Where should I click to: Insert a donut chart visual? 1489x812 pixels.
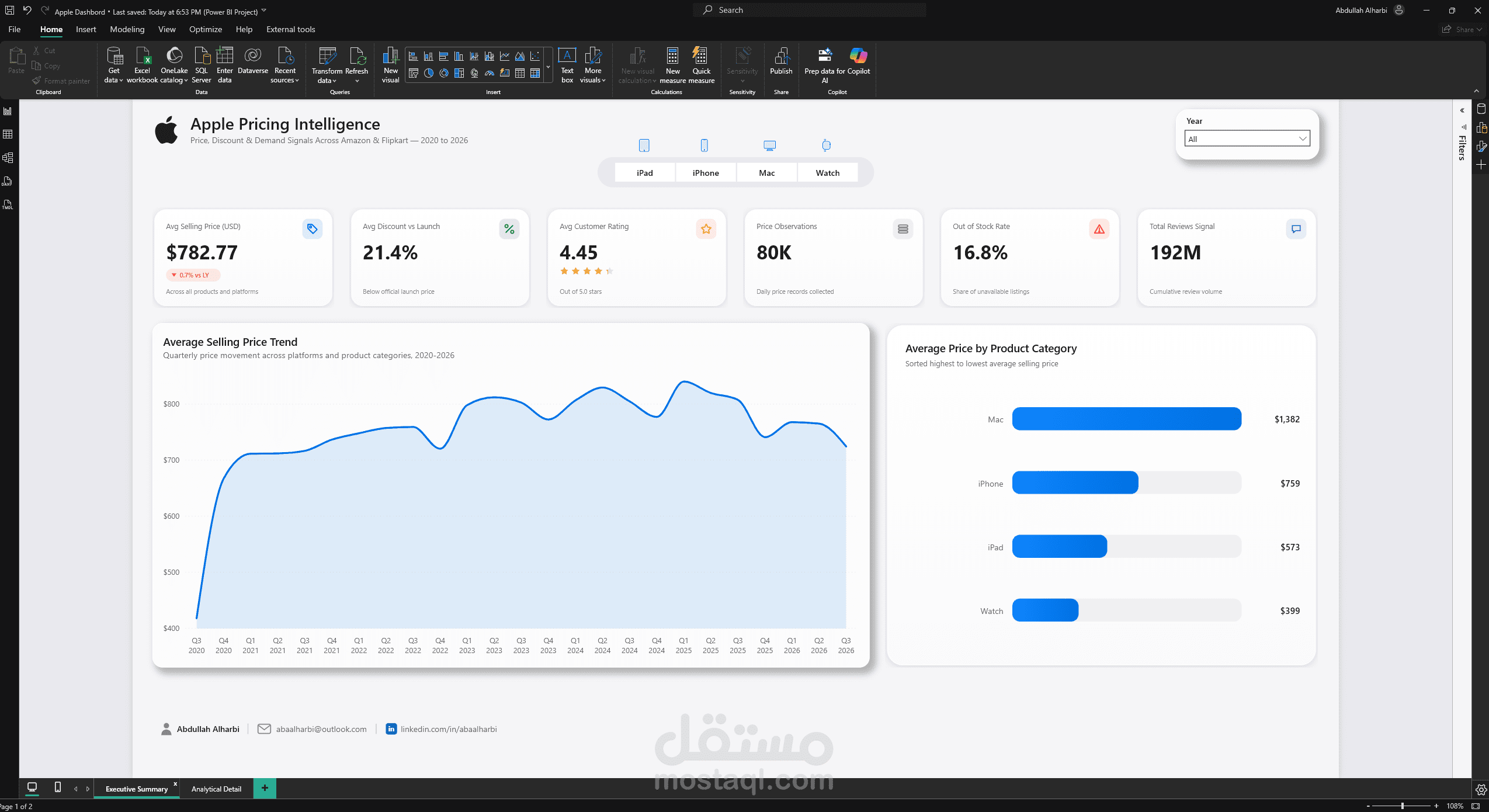(443, 73)
